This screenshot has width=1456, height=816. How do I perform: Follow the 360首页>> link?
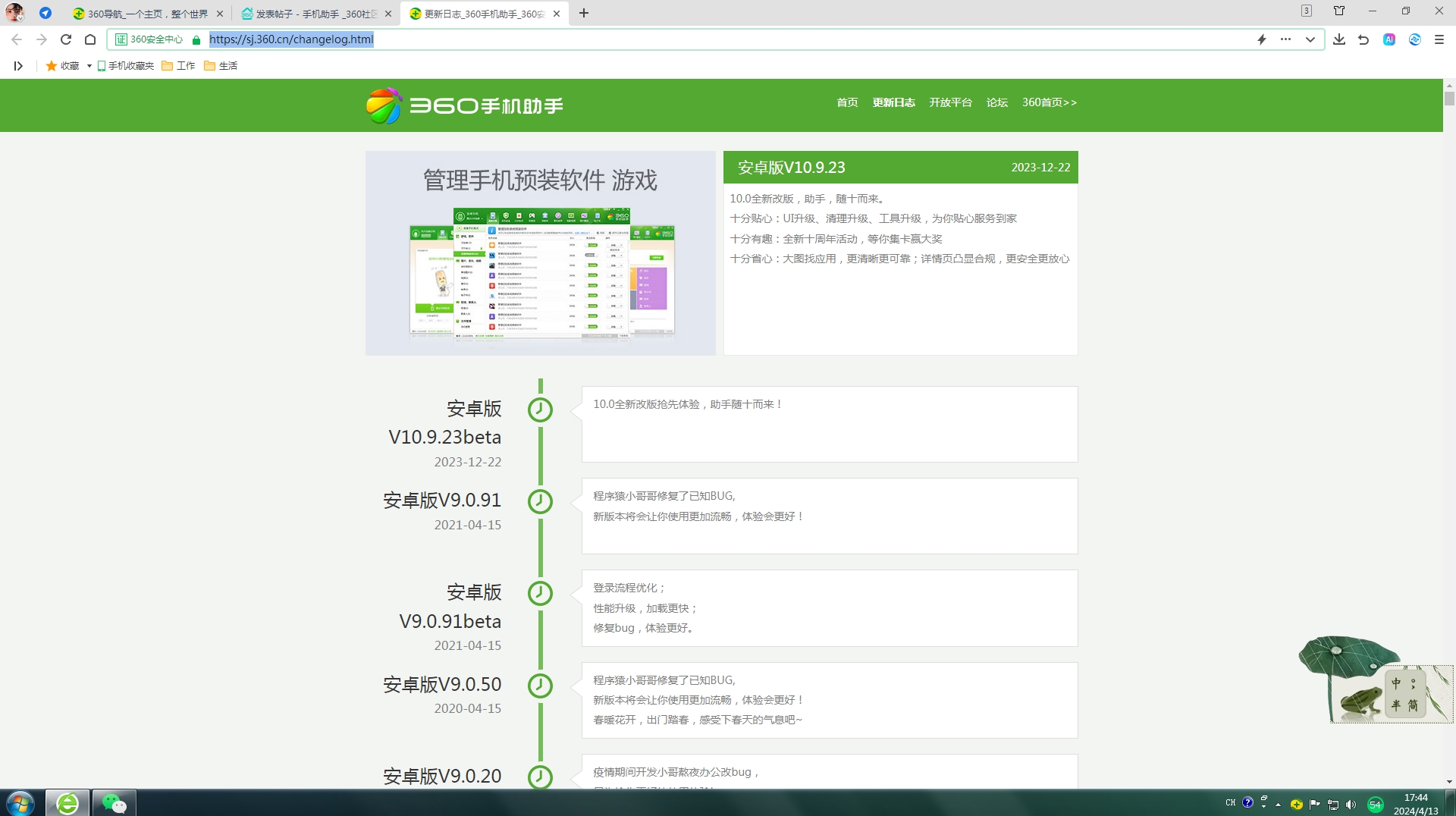coord(1049,102)
